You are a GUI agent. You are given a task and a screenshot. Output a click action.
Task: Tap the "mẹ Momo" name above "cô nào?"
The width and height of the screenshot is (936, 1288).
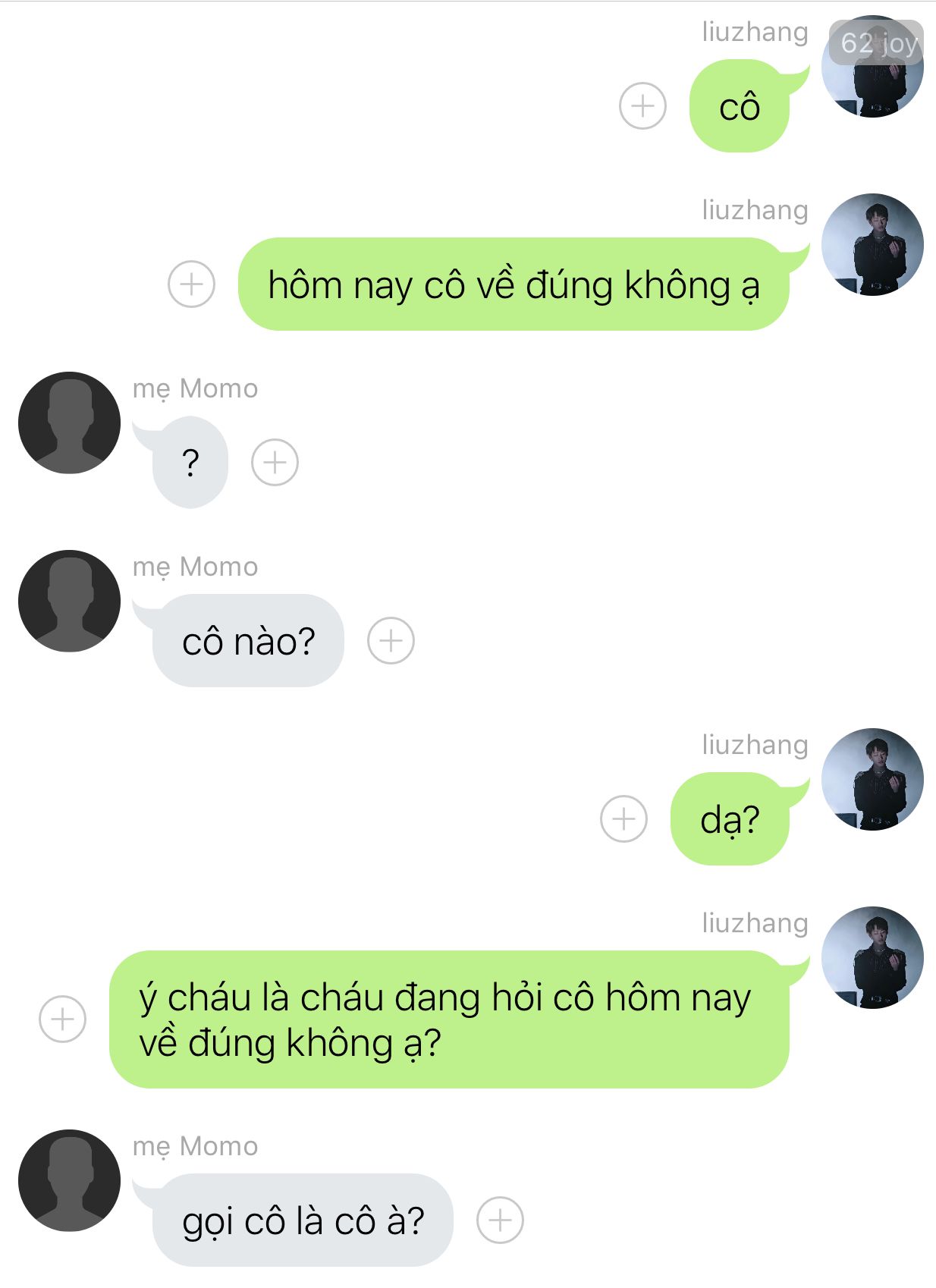[x=195, y=567]
